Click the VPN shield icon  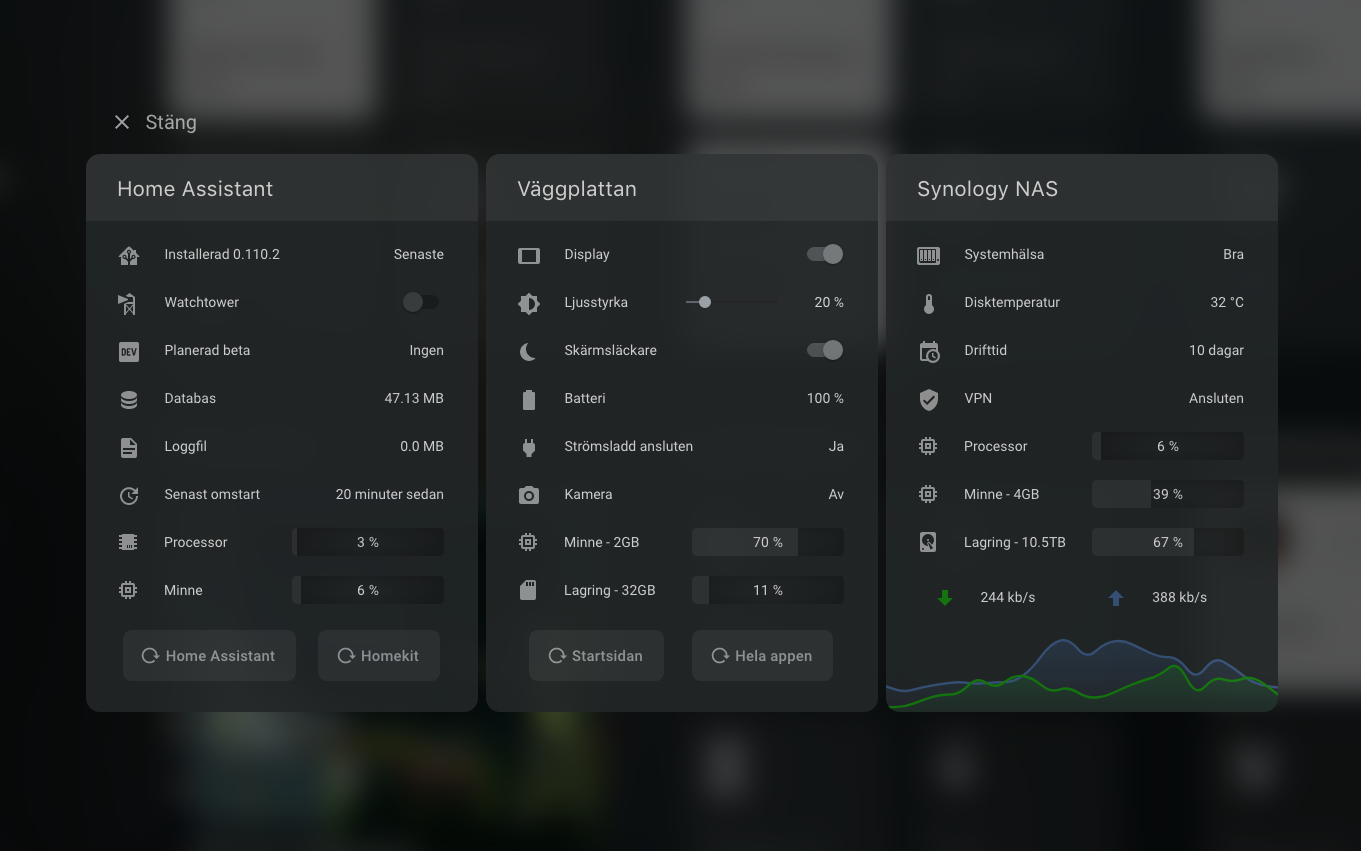tap(928, 399)
